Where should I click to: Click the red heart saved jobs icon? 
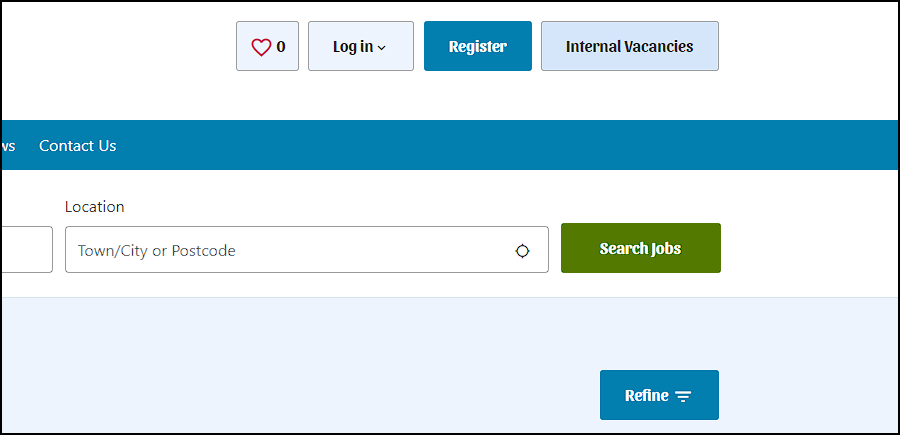[x=261, y=47]
